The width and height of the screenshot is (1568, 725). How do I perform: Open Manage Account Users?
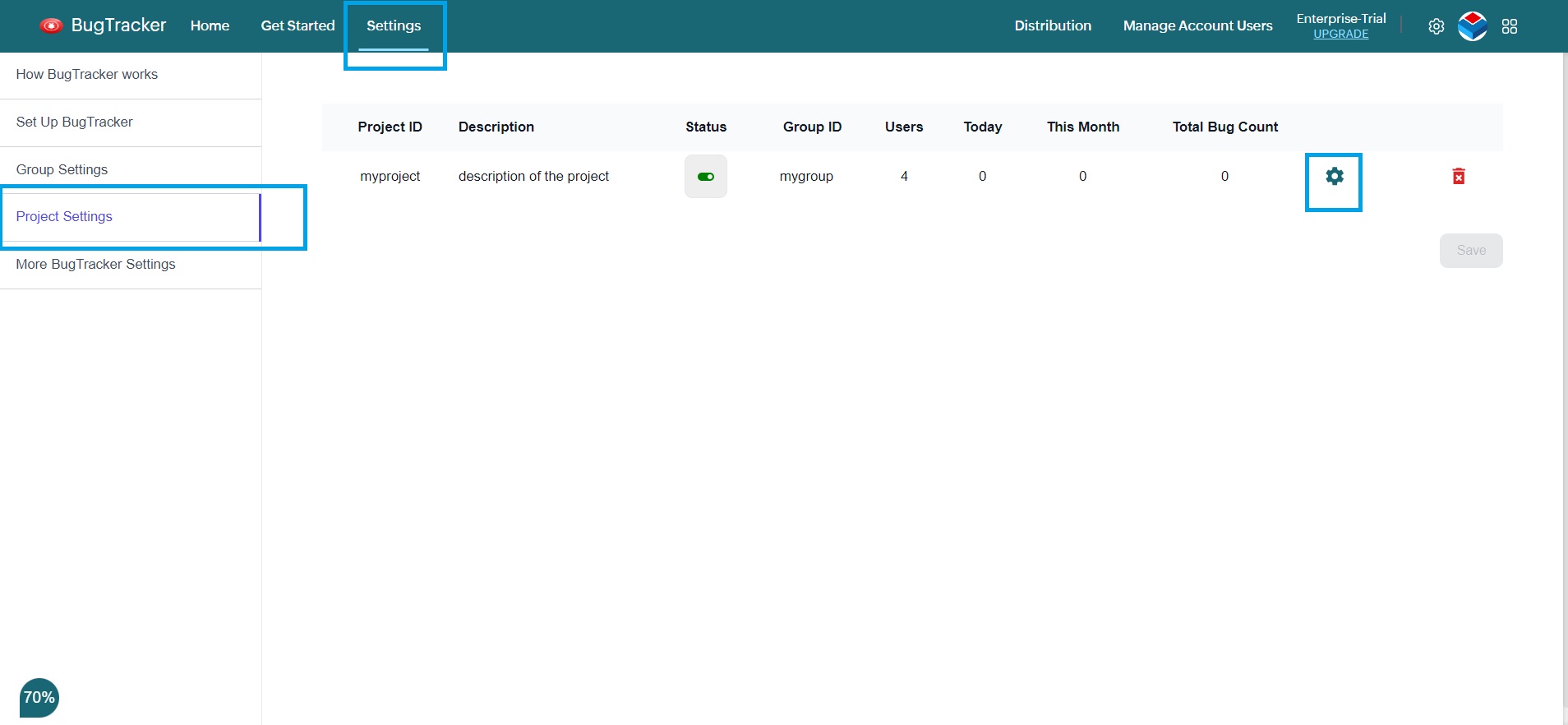pyautogui.click(x=1197, y=25)
